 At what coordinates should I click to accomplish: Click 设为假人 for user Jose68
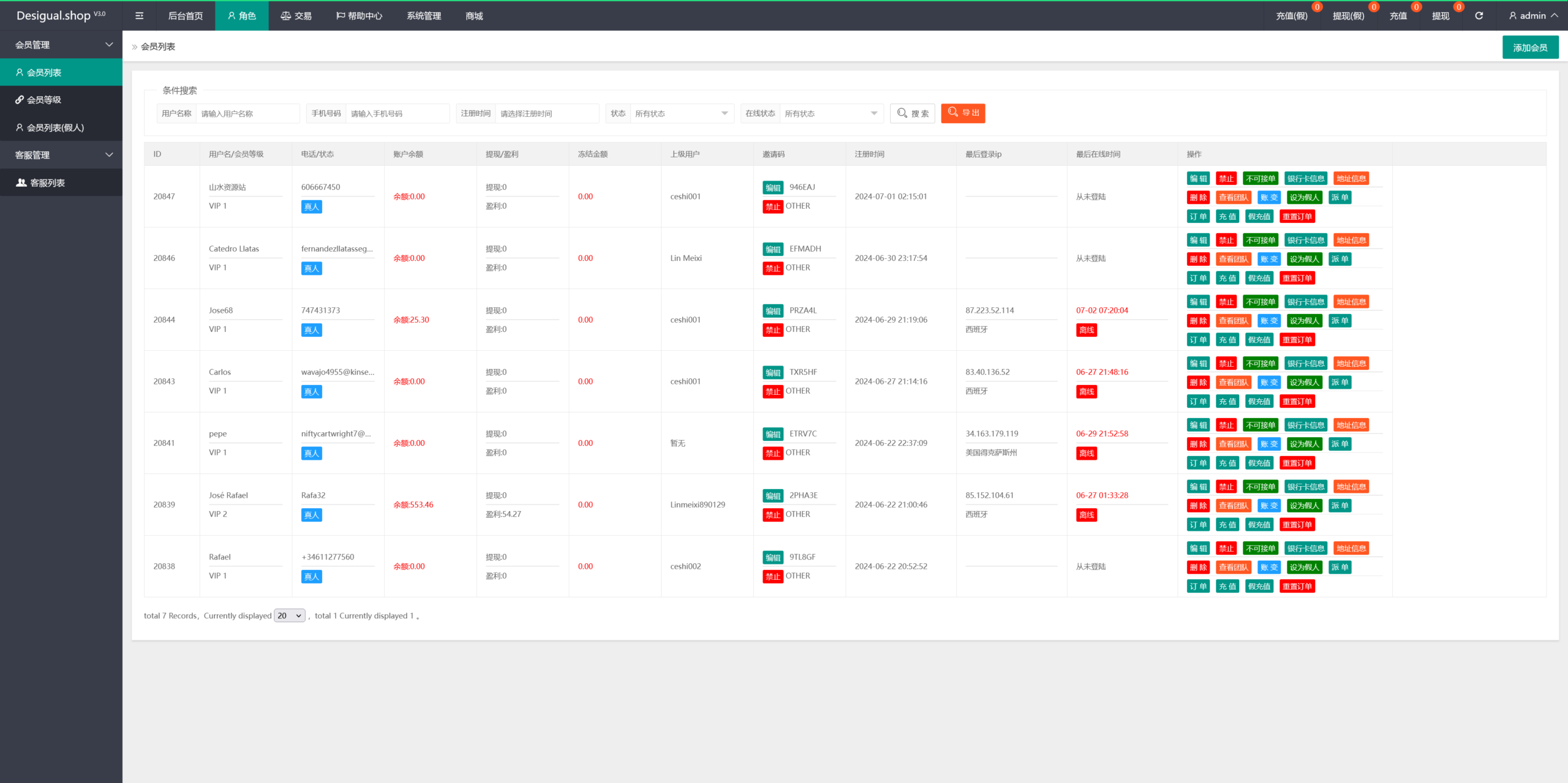click(x=1303, y=321)
